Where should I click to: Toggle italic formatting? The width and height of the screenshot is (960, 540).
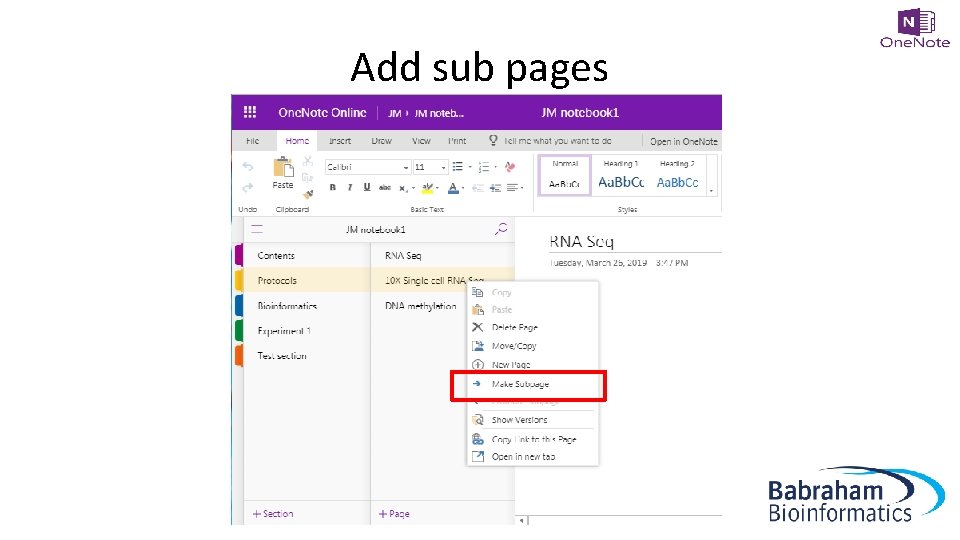pyautogui.click(x=350, y=187)
